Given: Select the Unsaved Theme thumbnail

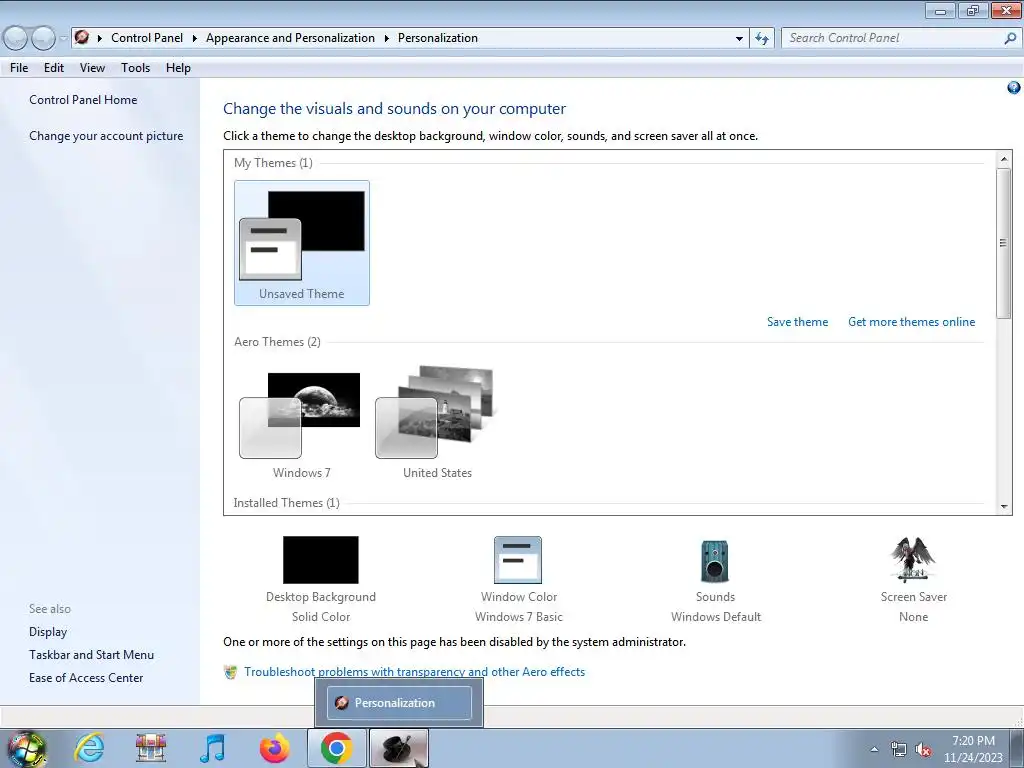Looking at the screenshot, I should pyautogui.click(x=302, y=243).
